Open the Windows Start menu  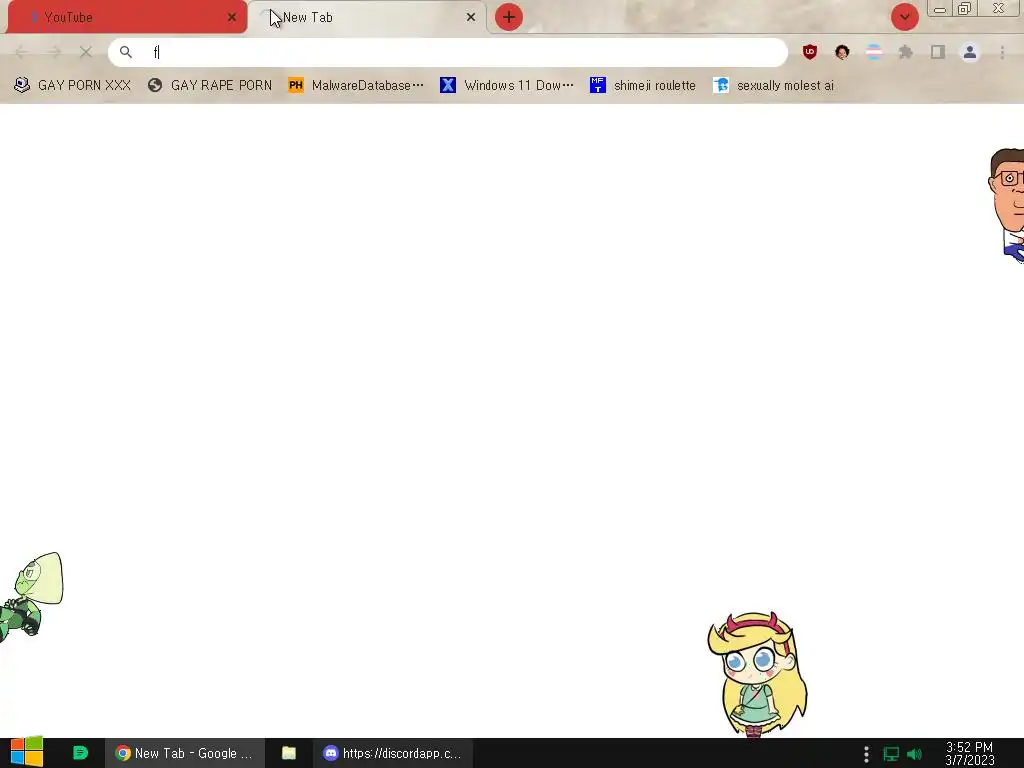[x=26, y=753]
